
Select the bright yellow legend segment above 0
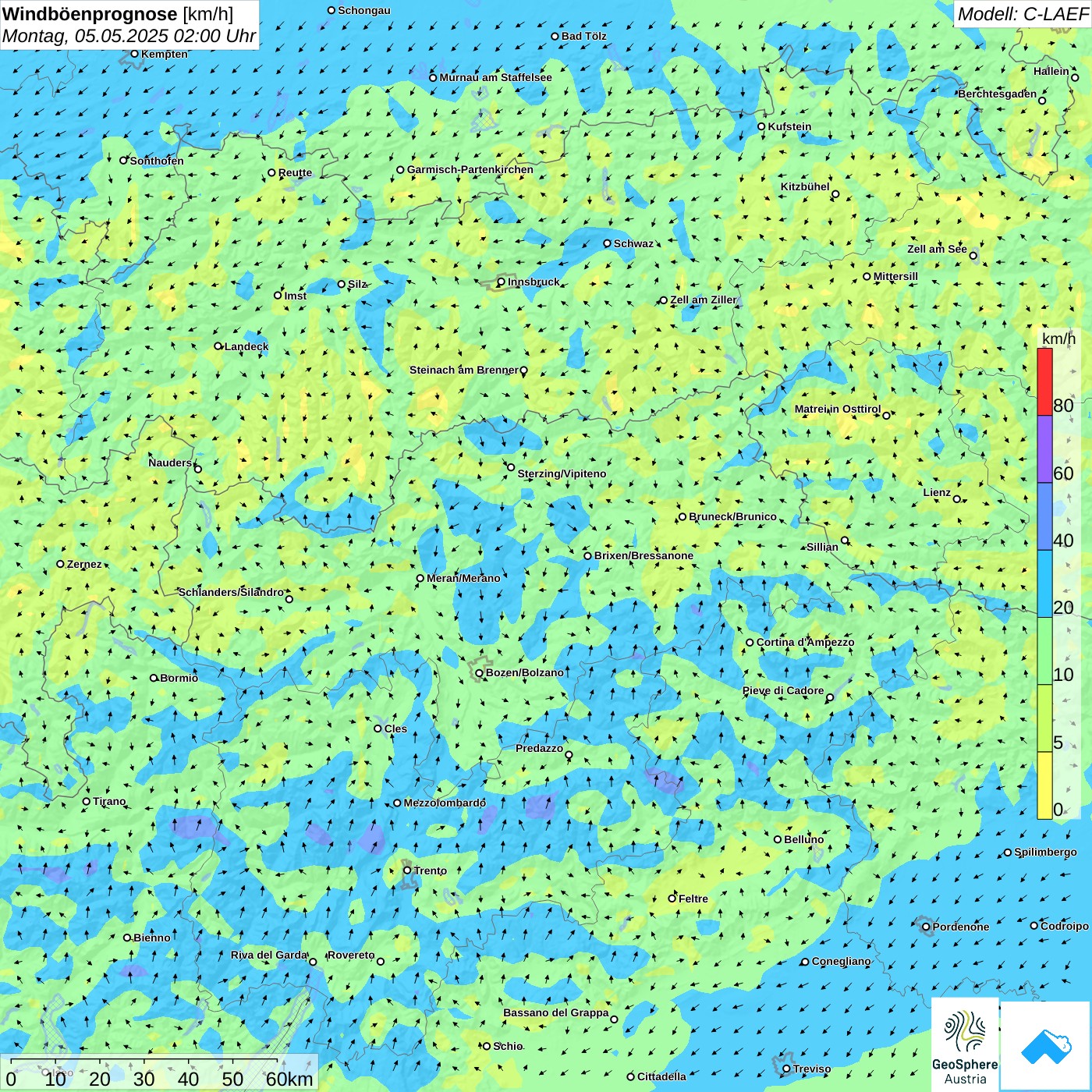tap(1044, 785)
